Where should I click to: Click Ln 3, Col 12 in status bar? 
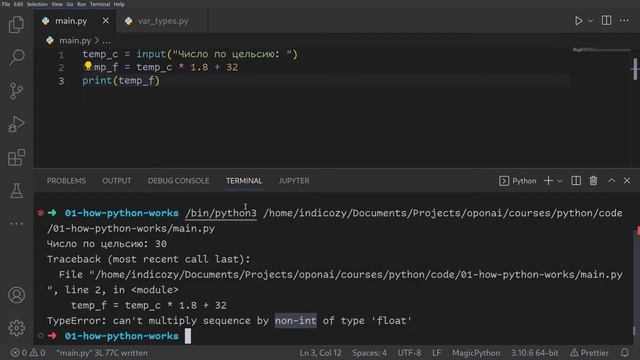point(320,353)
